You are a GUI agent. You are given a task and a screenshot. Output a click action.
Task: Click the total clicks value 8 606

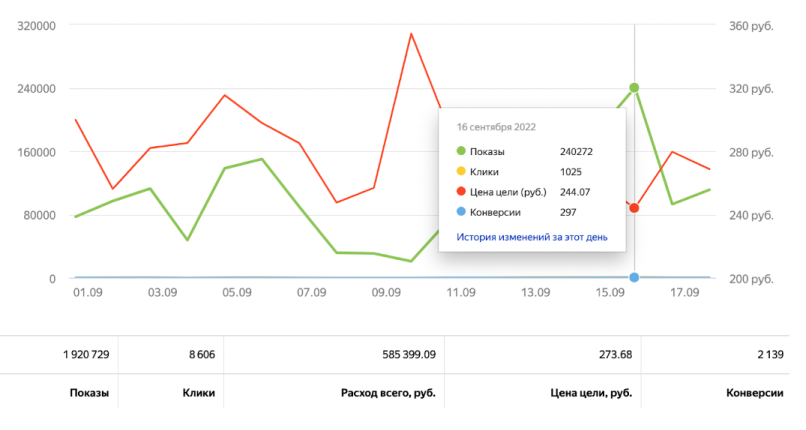coord(202,354)
